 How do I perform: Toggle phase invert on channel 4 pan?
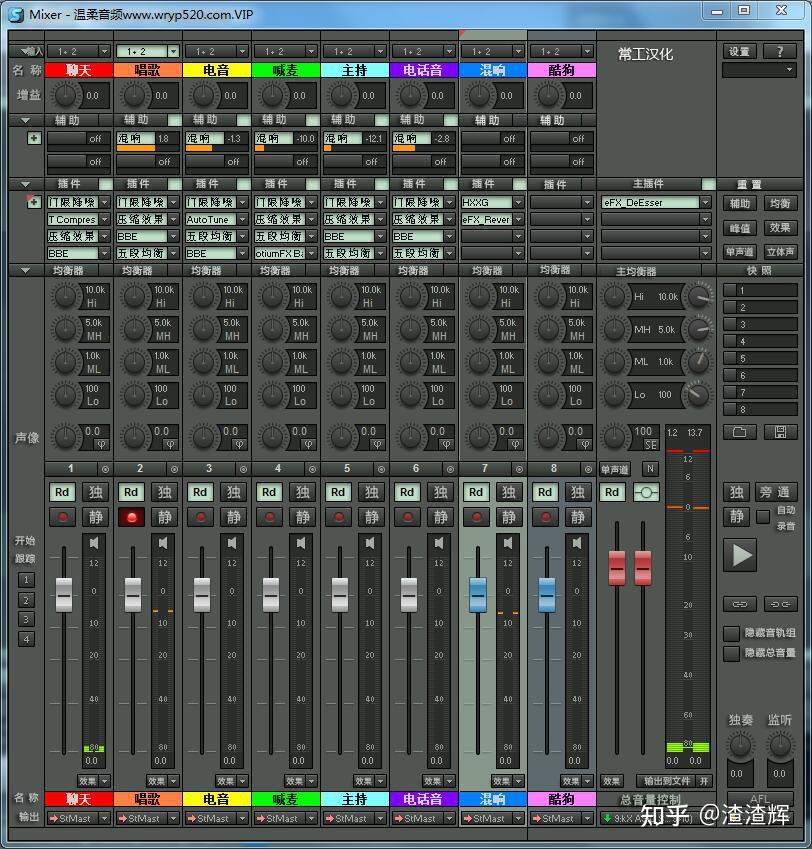tap(309, 445)
